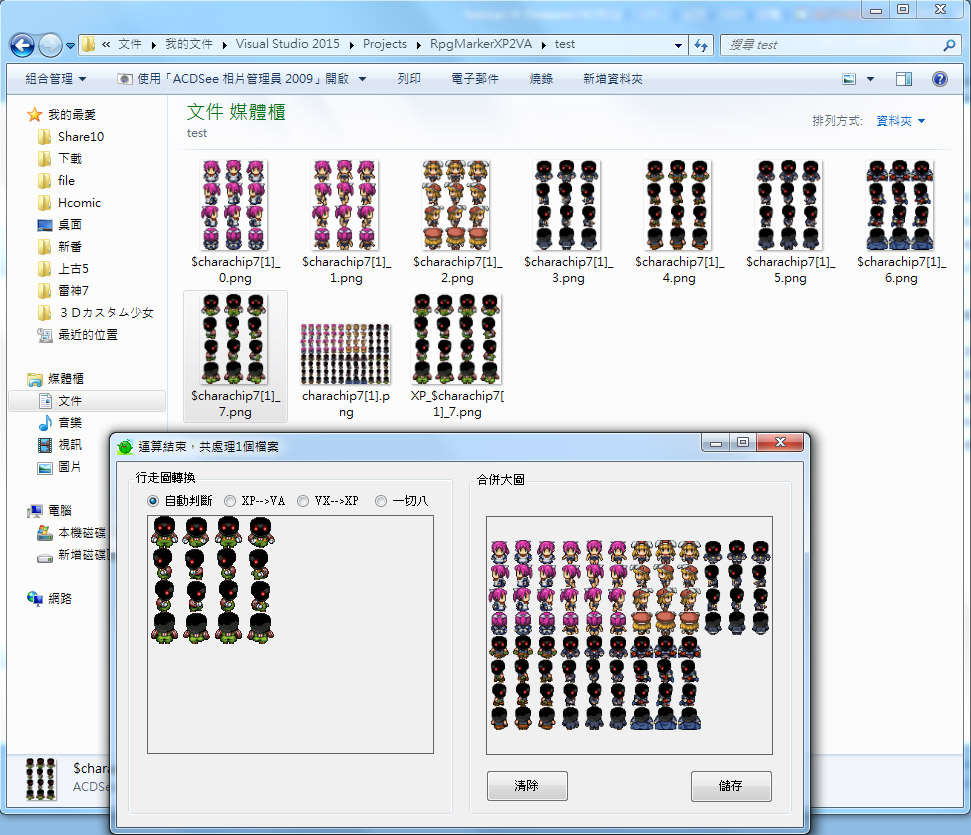Expand the ACDSee open-with dropdown arrow
The image size is (971, 835).
(362, 79)
